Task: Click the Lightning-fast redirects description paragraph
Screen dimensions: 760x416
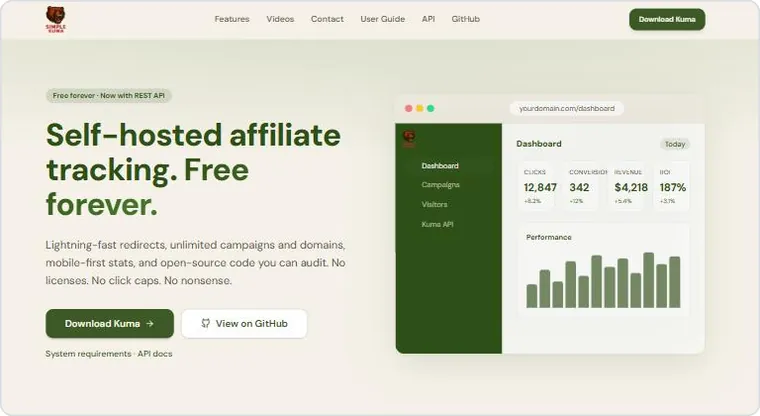Action: (195, 263)
